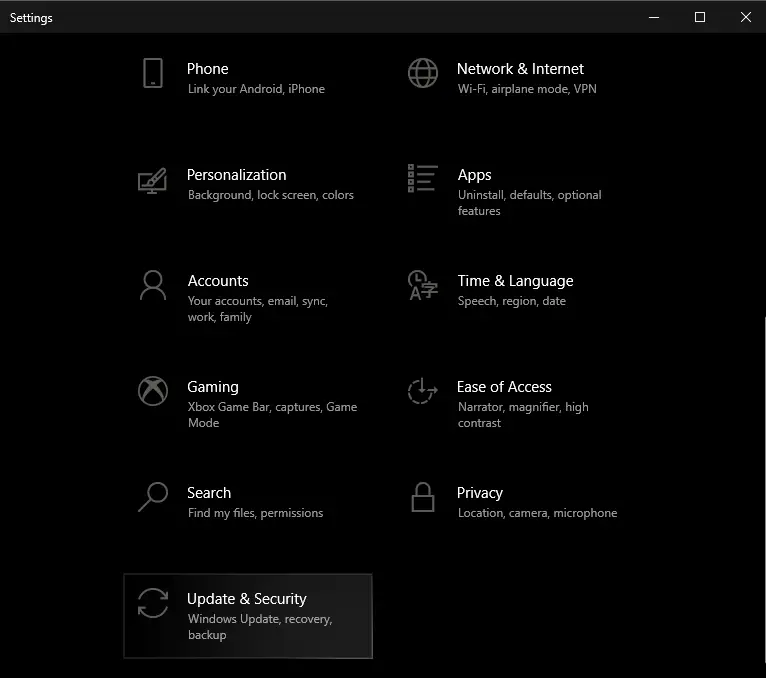Open the Search category title
This screenshot has height=678, width=766.
coord(209,493)
